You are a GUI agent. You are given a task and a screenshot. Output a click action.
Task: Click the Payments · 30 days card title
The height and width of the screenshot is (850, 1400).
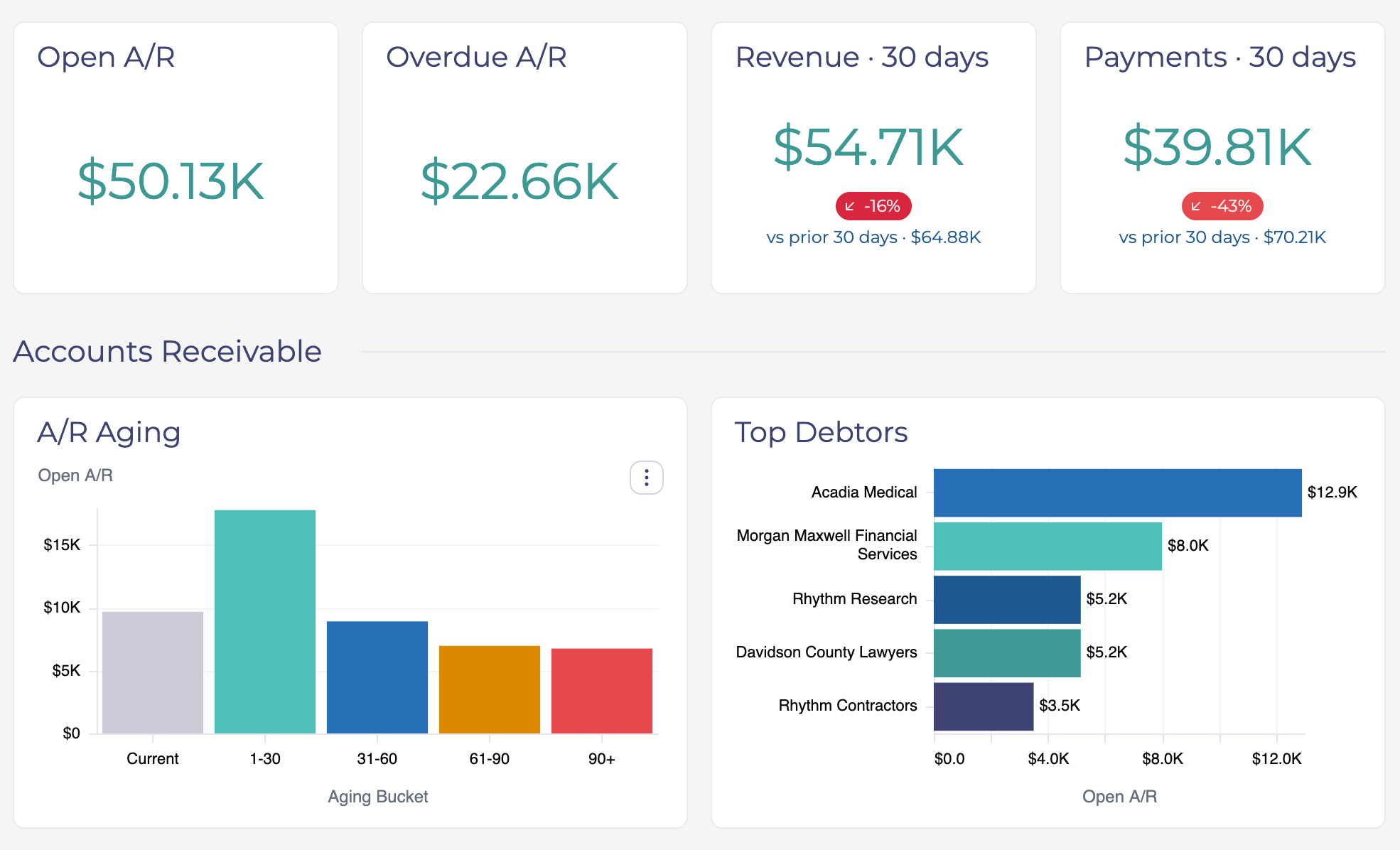(1220, 57)
